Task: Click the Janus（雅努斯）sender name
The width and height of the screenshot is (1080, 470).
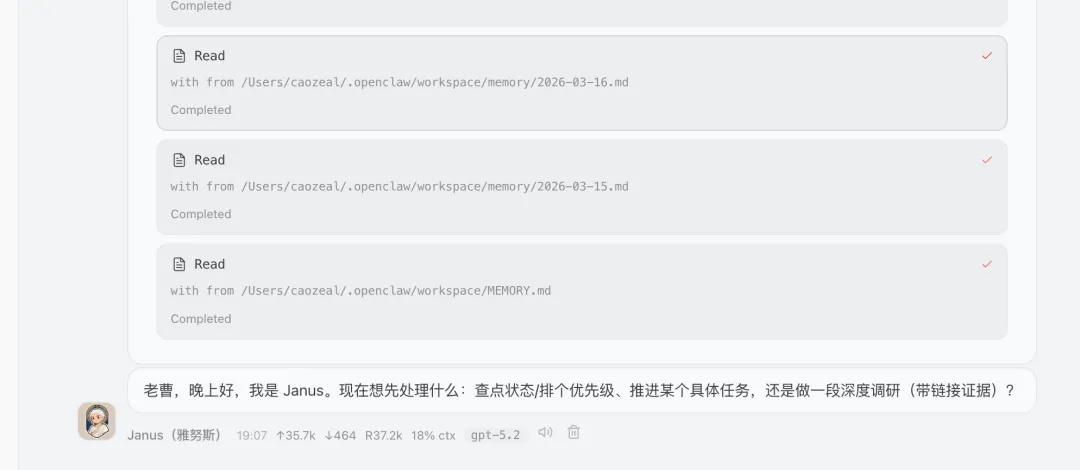Action: pos(176,435)
